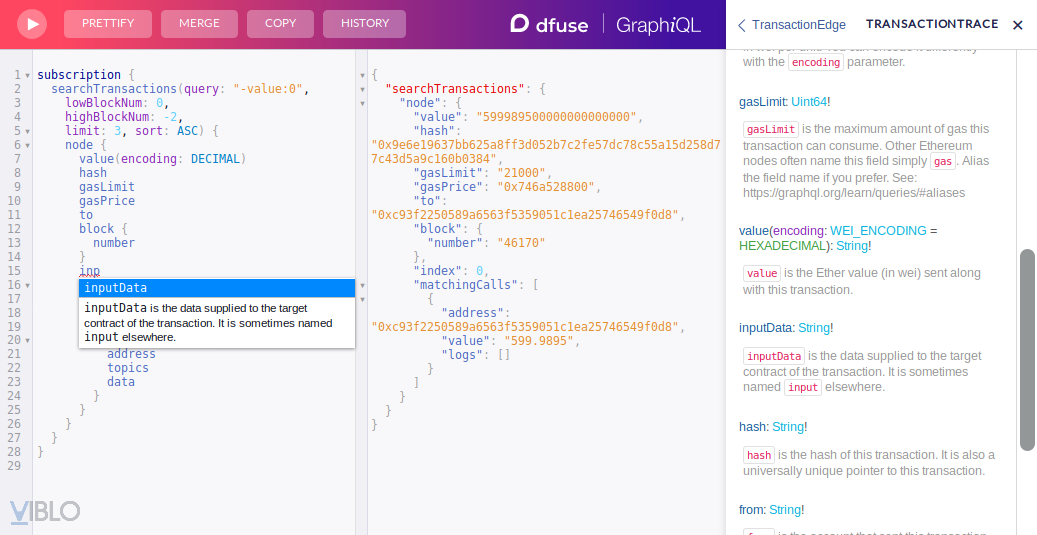Close the TransactionTrace docs panel

[1018, 25]
